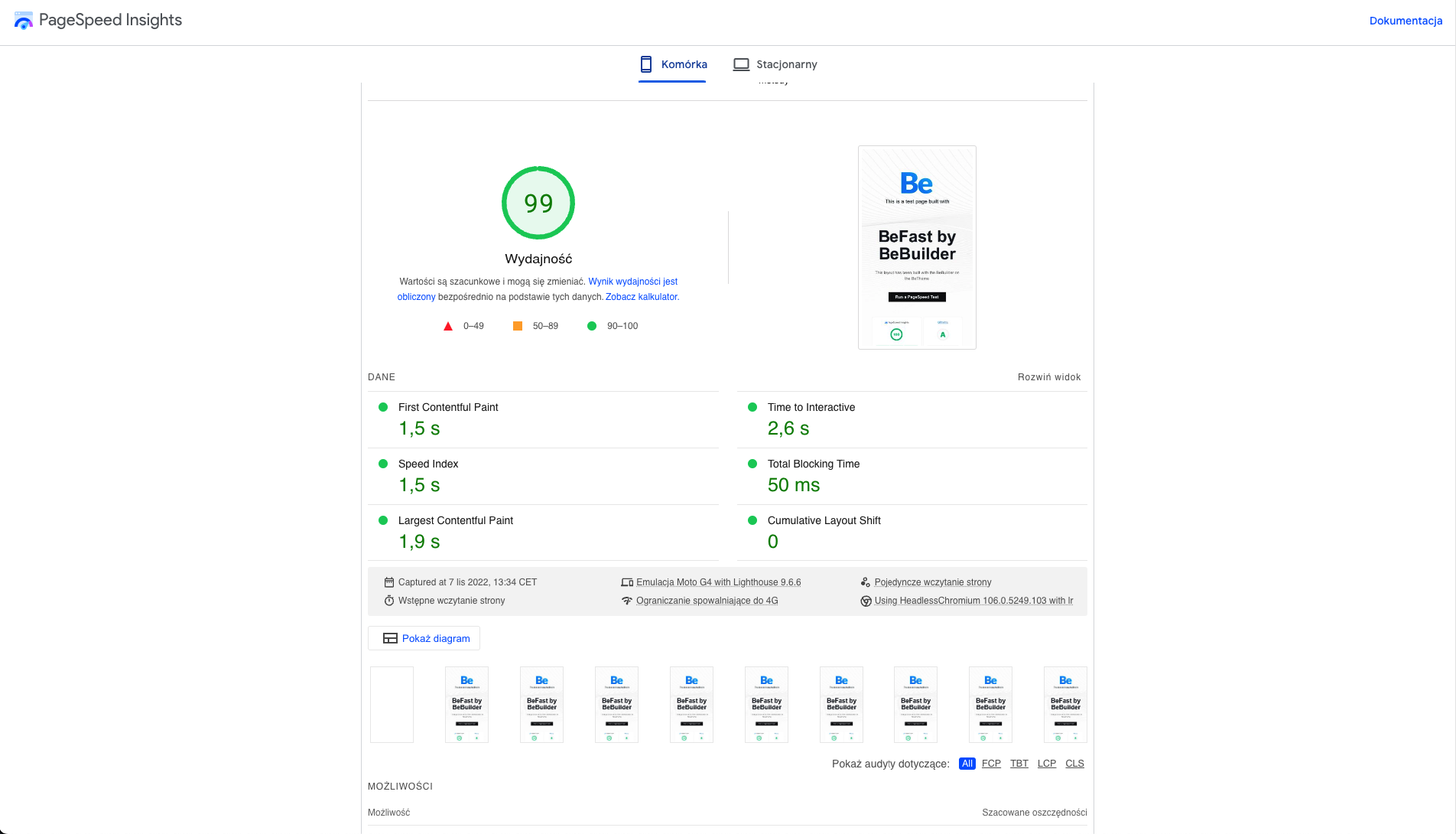Click the PageSpeed Insights logo icon

(24, 21)
